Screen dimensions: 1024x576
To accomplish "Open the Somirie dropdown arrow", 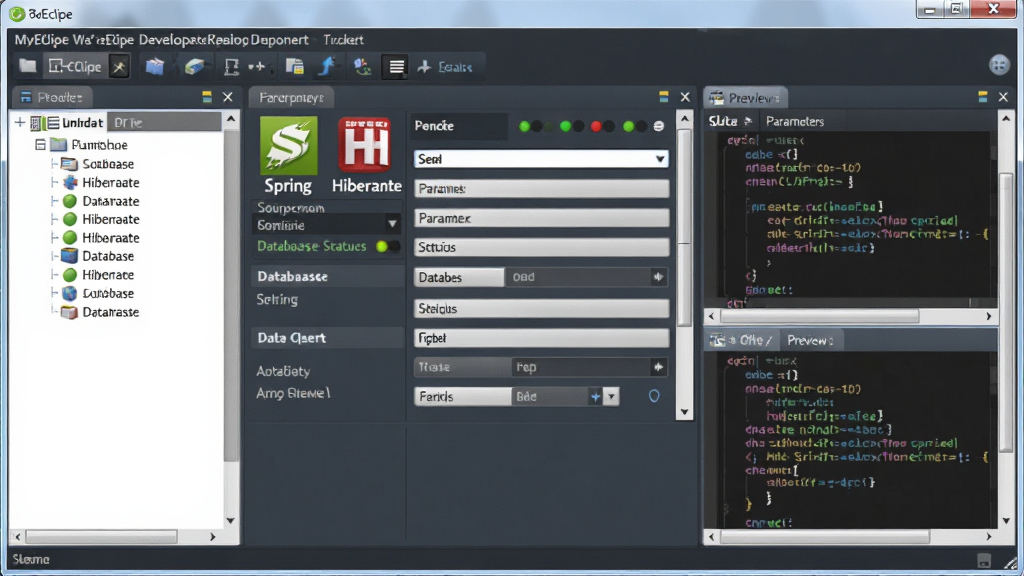I will pos(392,224).
